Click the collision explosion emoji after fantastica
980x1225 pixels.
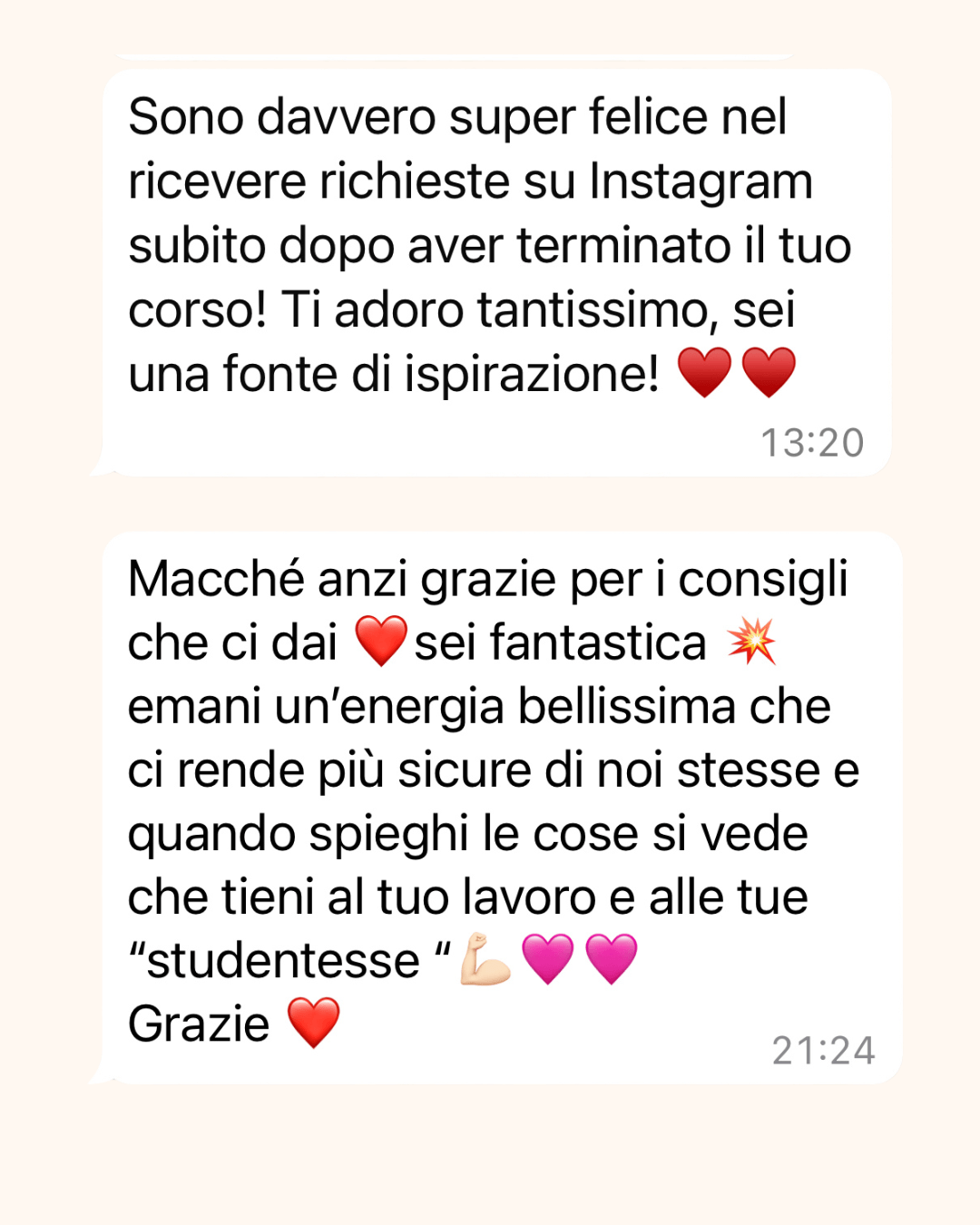pos(751,641)
